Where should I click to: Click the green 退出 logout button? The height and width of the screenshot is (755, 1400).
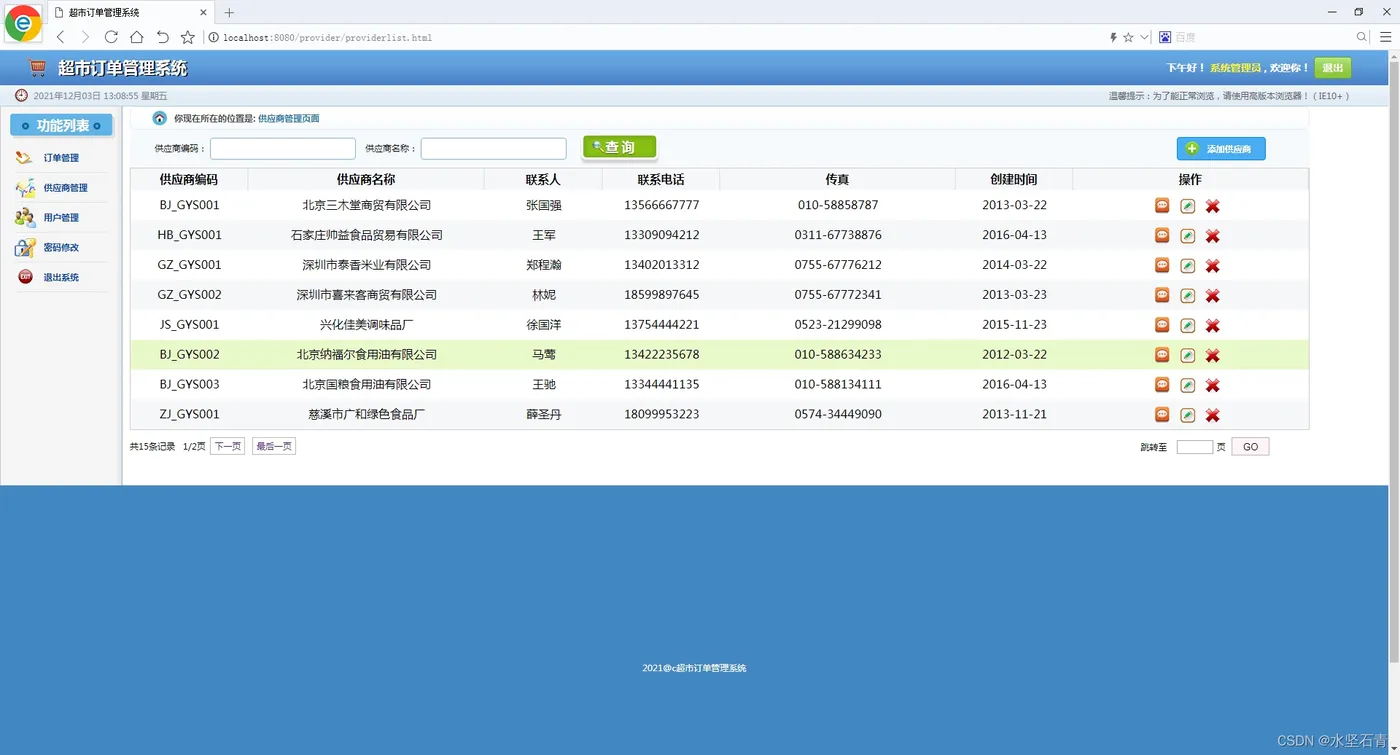[x=1332, y=68]
